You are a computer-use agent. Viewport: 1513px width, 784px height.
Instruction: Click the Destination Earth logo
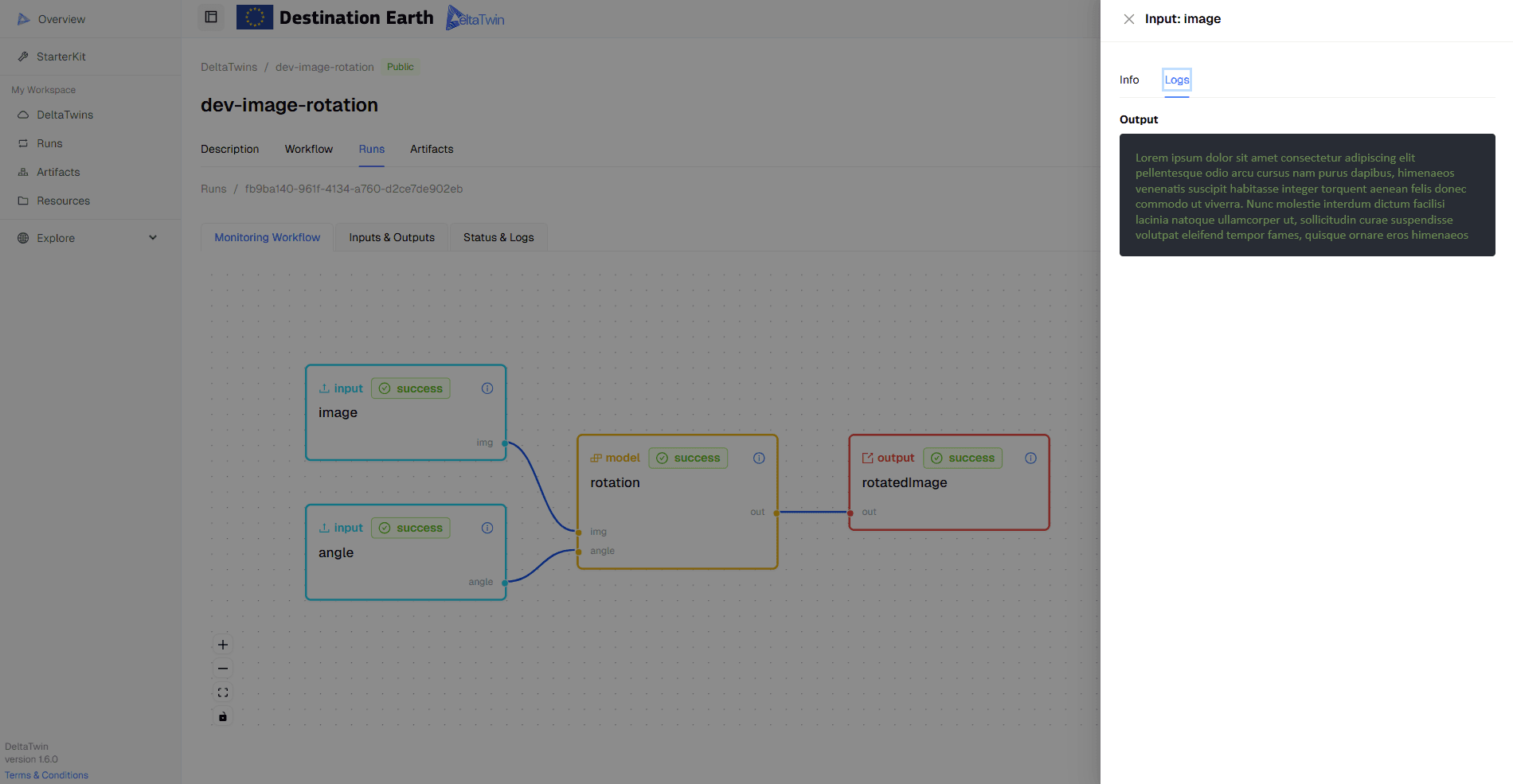335,18
